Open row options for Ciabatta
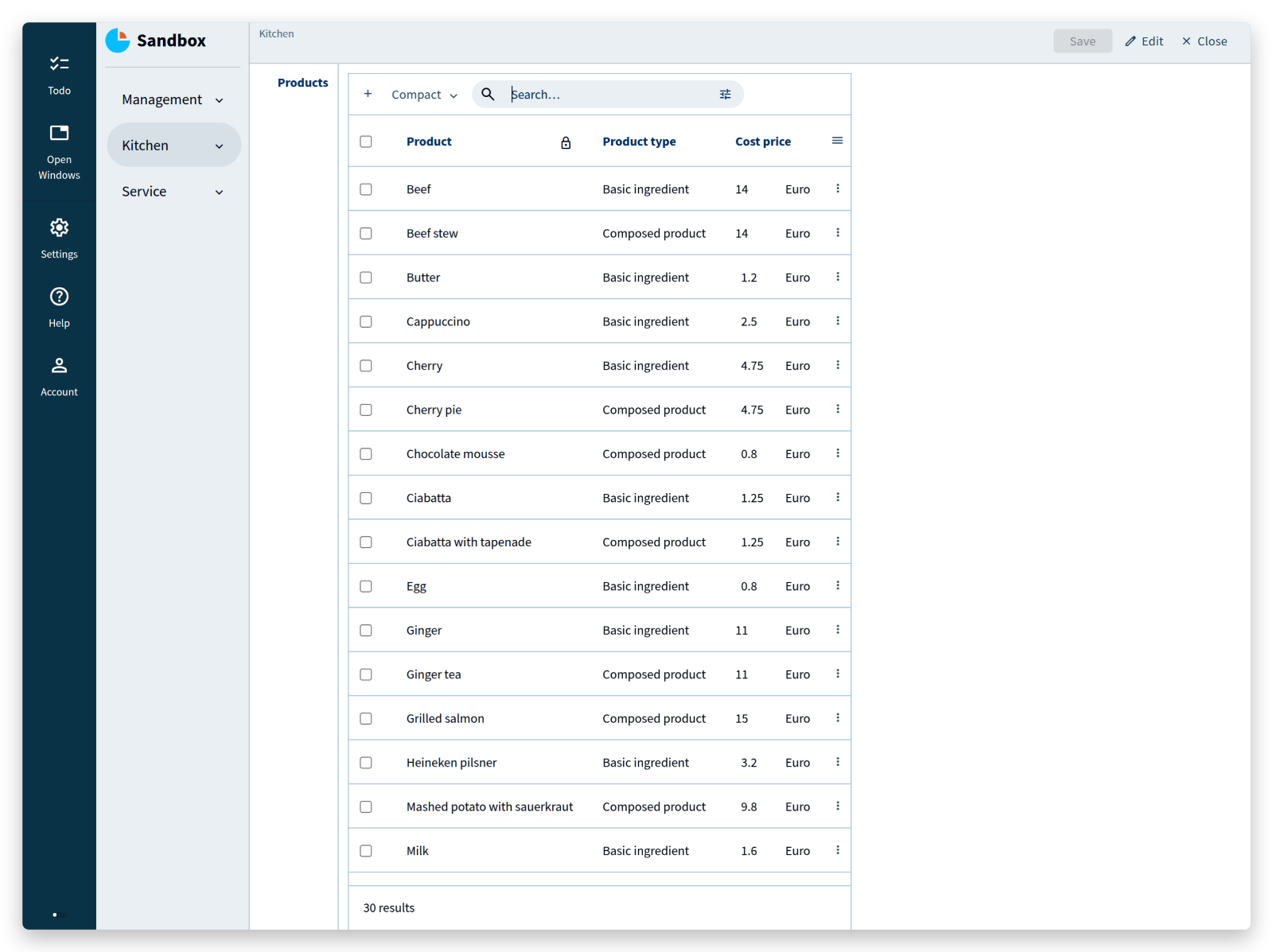The height and width of the screenshot is (952, 1273). tap(838, 497)
